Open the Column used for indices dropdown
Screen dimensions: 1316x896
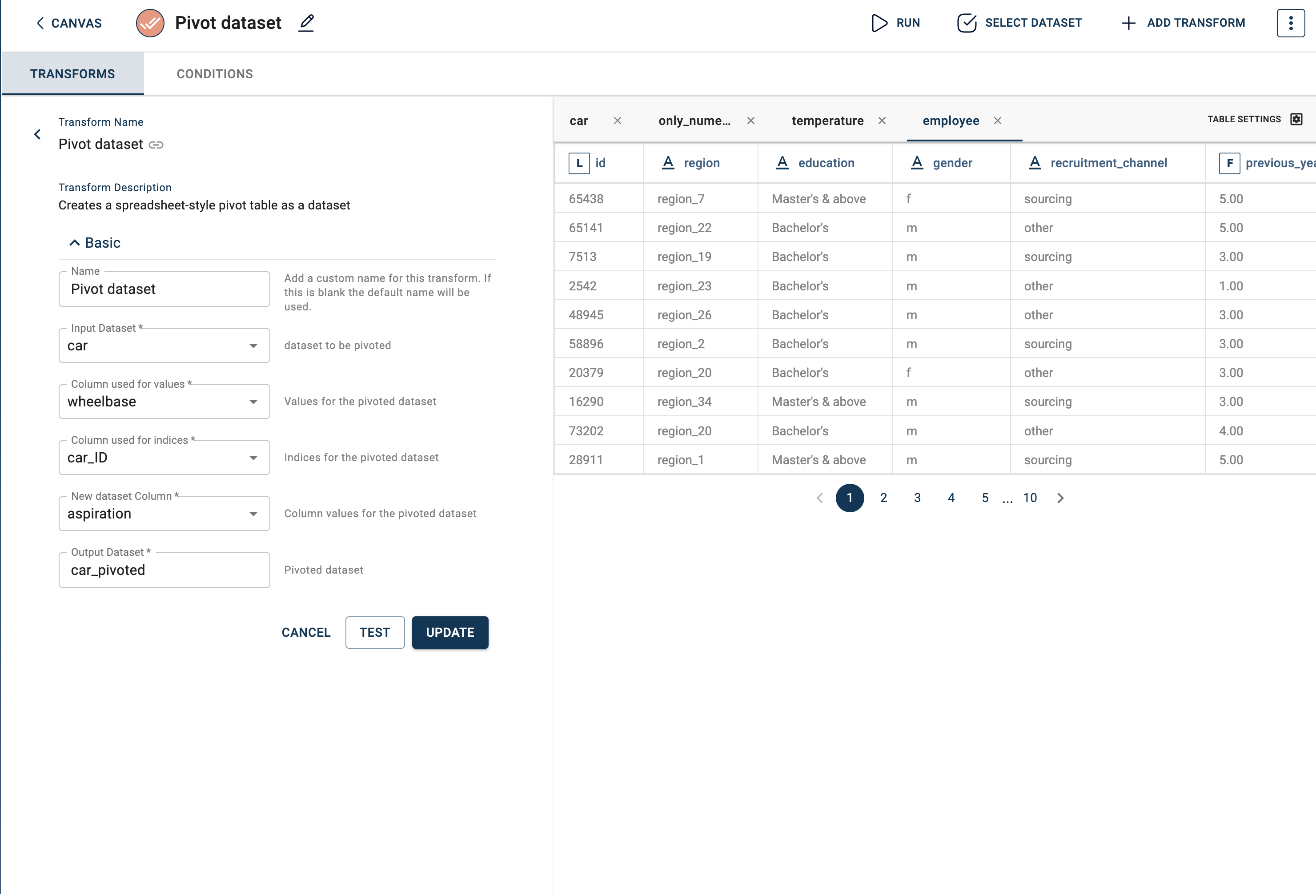pos(164,458)
